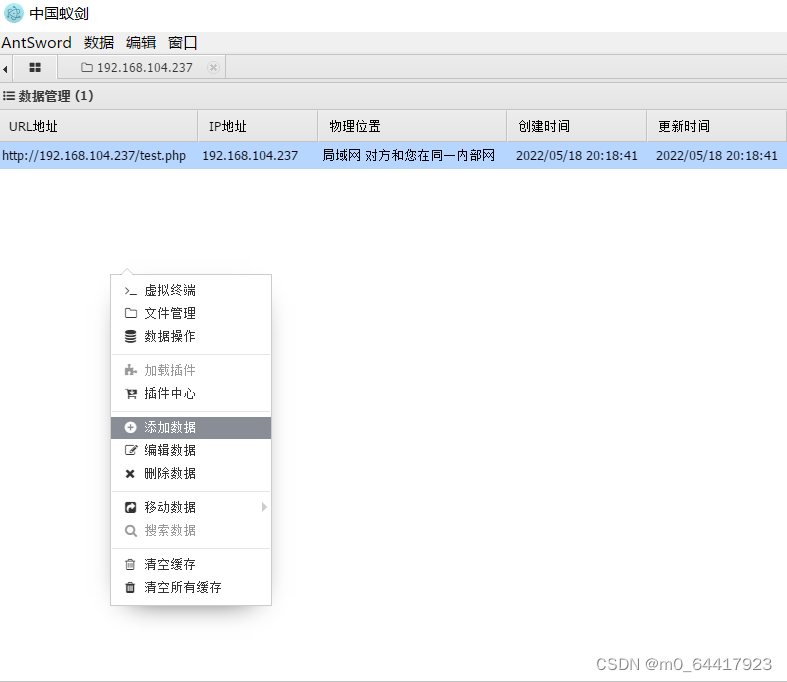Close the 192.168.104.237 tab
This screenshot has width=787, height=682.
213,67
